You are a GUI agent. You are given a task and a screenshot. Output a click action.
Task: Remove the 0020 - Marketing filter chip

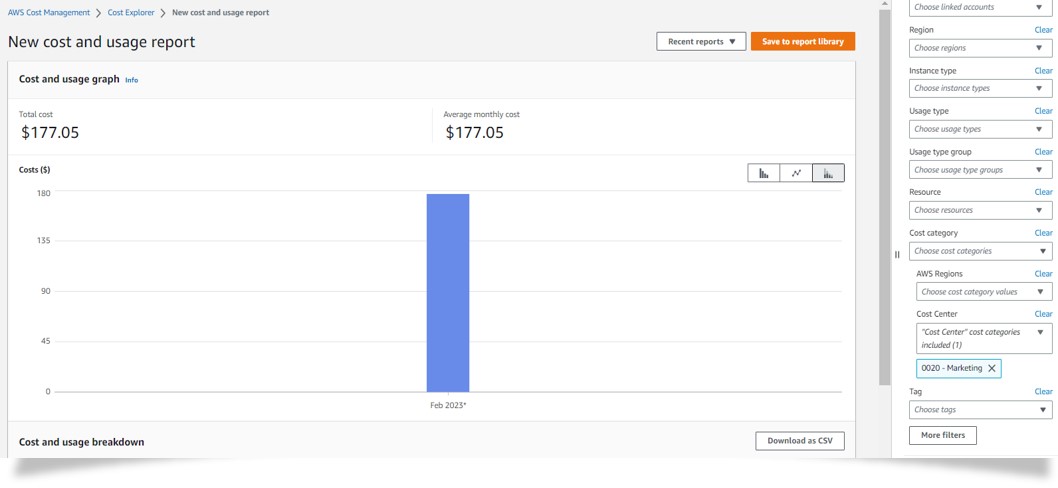991,369
